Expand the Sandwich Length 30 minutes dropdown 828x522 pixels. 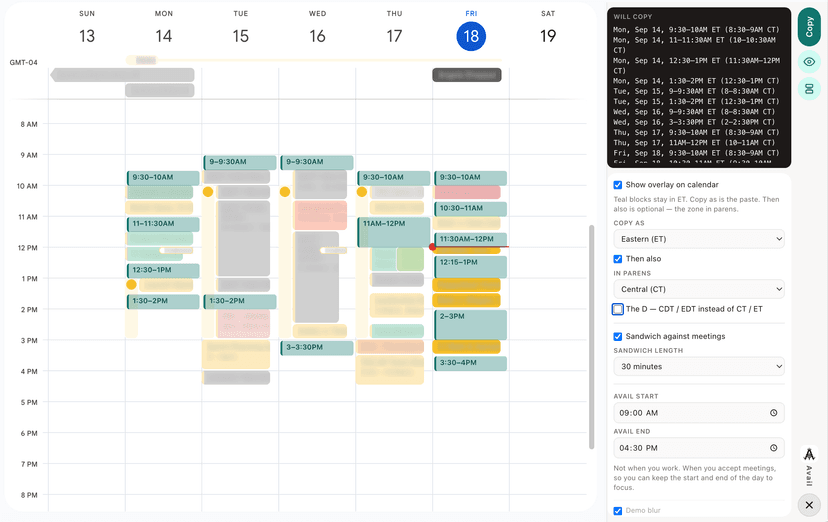[699, 366]
